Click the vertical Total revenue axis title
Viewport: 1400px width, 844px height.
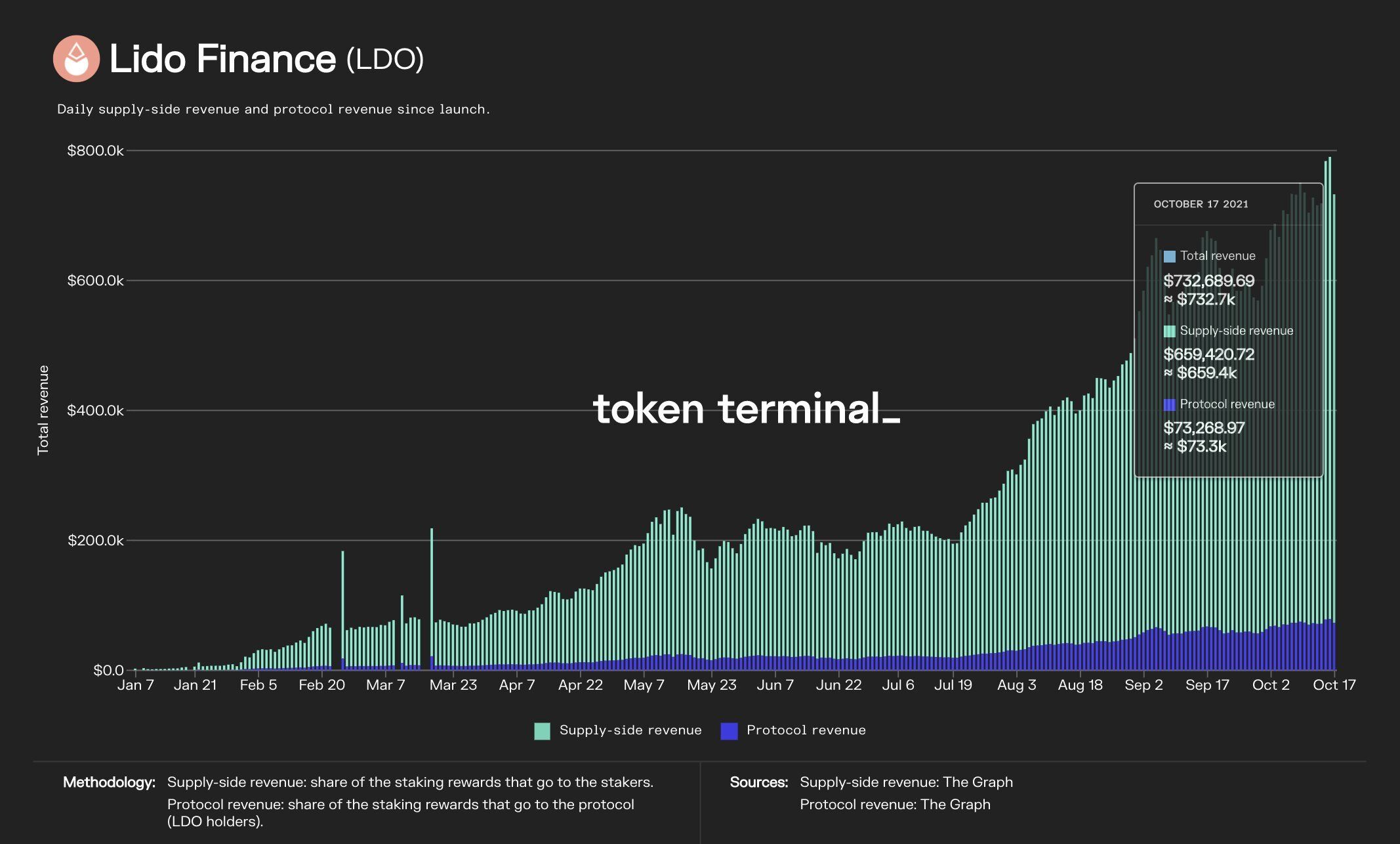pos(43,410)
